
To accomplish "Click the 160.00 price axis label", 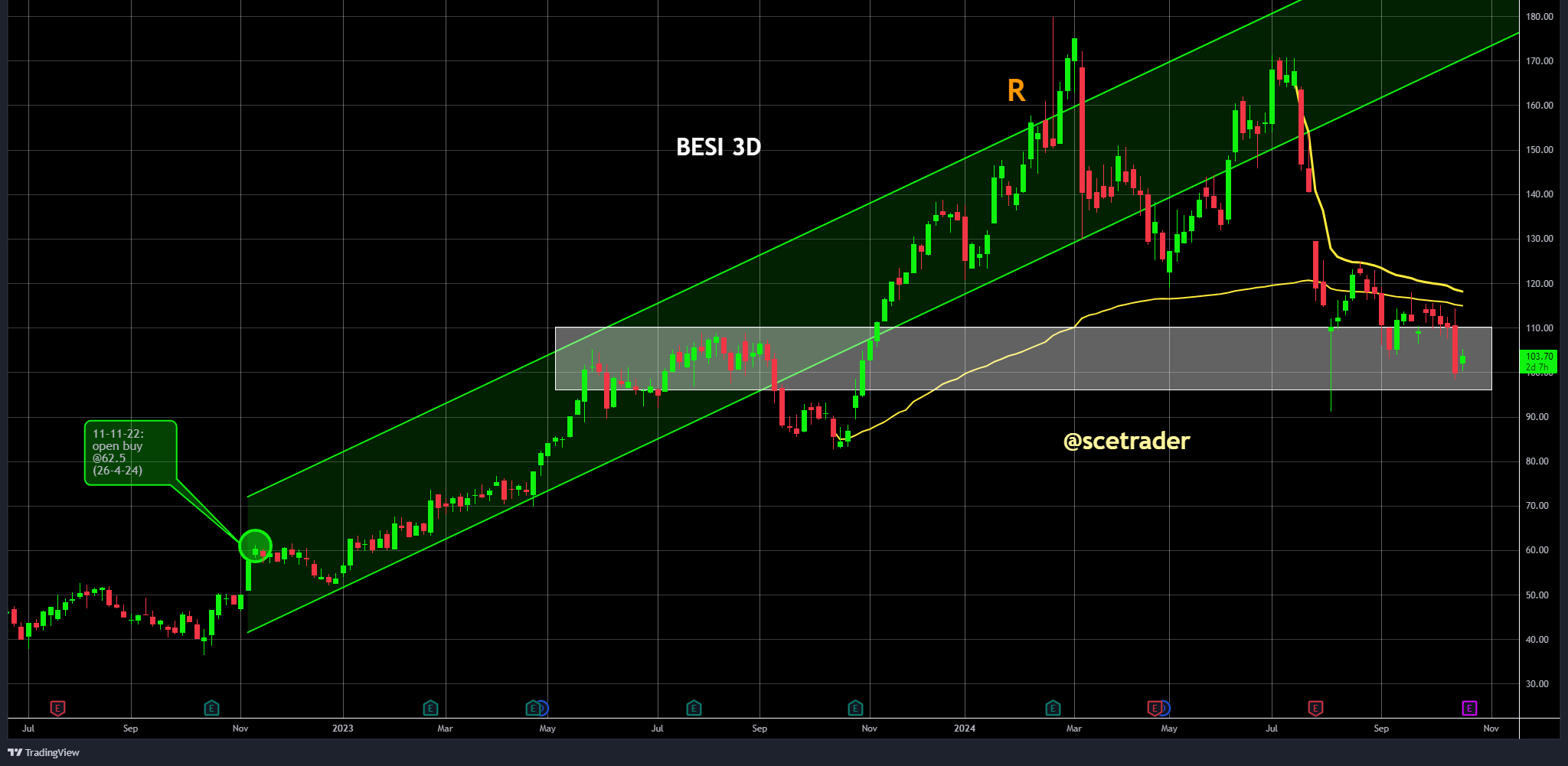I will (1540, 106).
